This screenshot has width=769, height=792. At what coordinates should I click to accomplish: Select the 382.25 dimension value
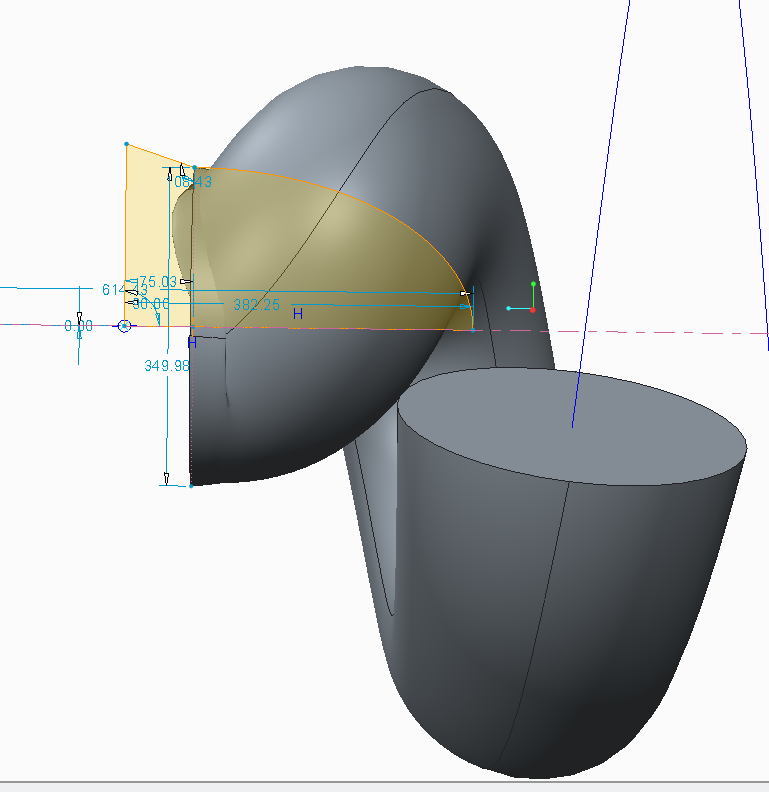[x=257, y=305]
